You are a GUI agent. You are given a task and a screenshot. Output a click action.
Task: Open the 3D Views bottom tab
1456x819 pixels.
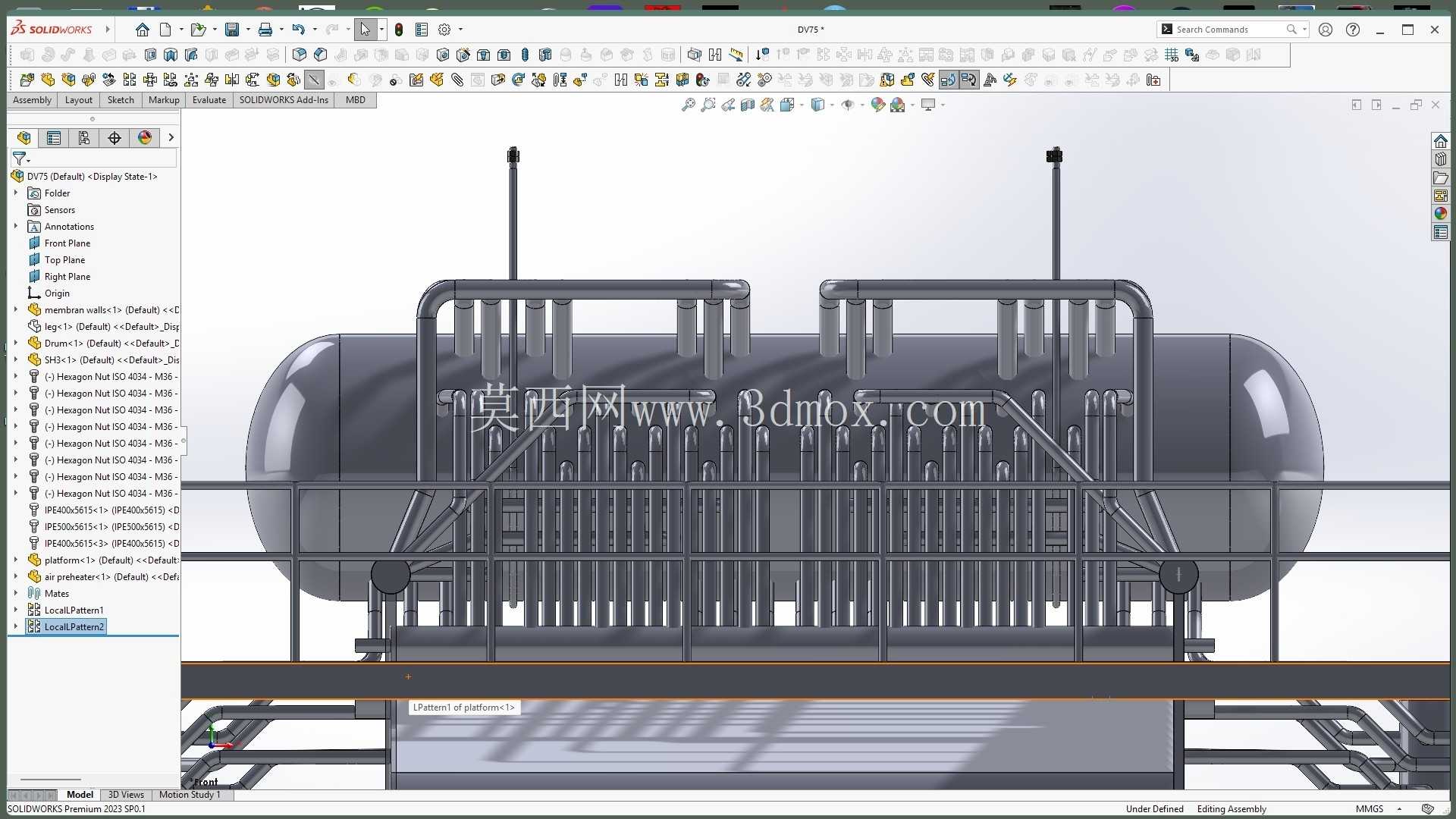pos(126,795)
